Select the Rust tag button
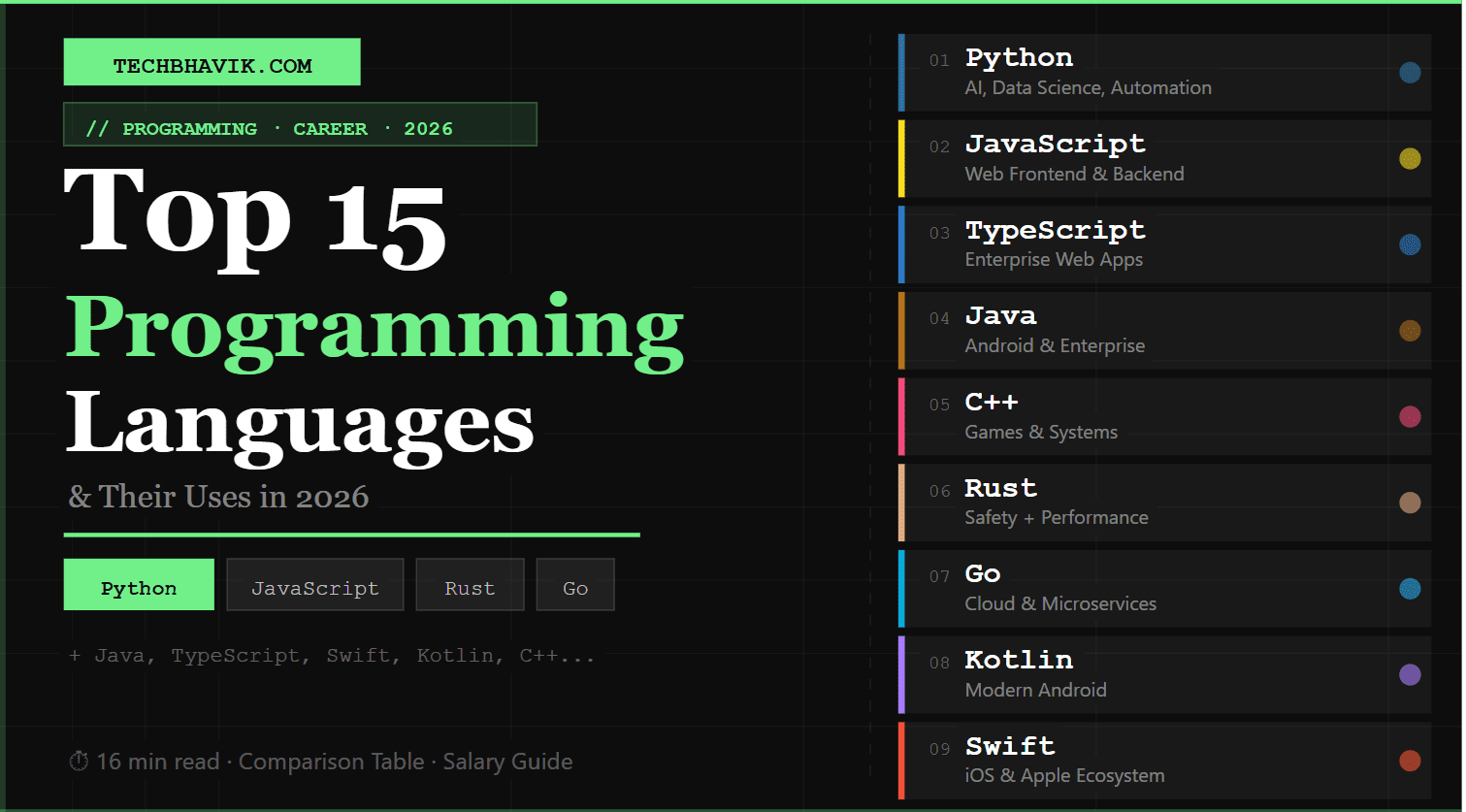 [x=470, y=585]
